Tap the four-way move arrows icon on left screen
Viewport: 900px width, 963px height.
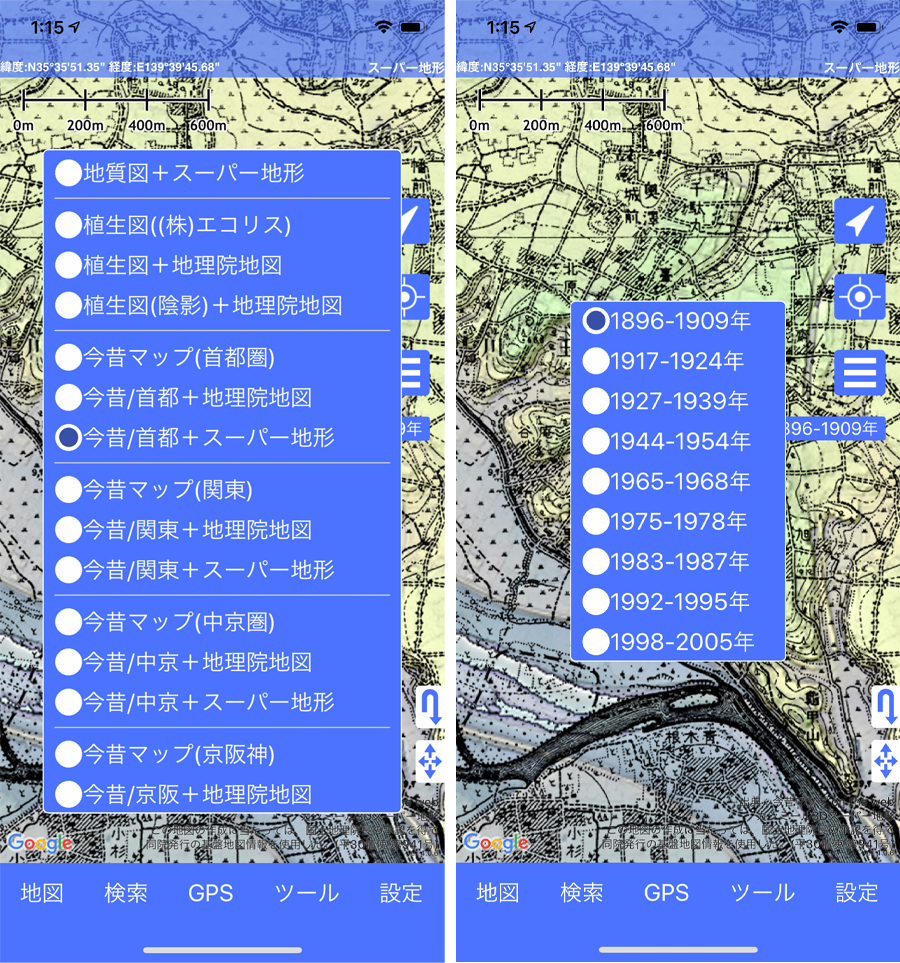(x=431, y=762)
